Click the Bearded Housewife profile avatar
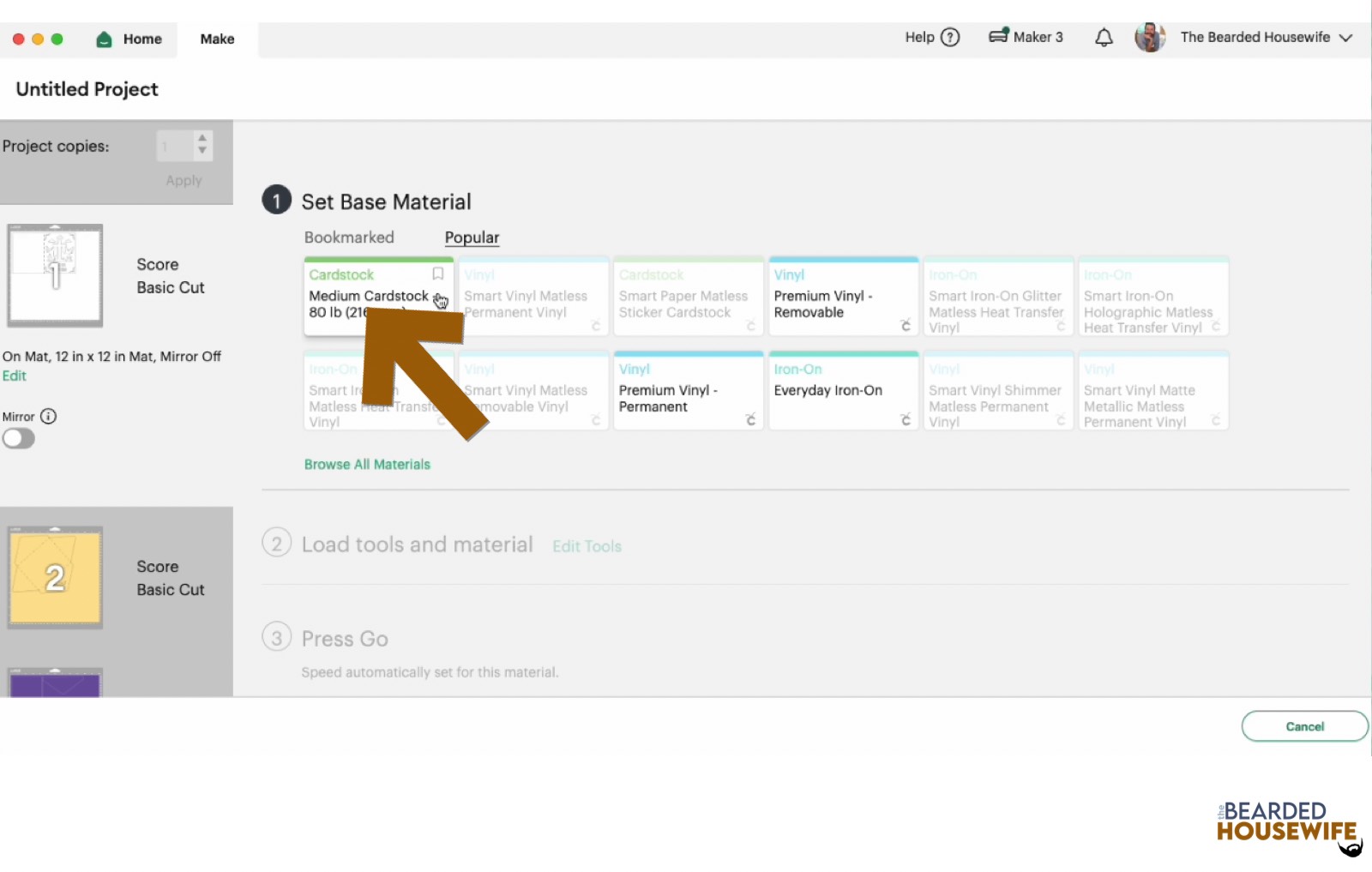 click(x=1149, y=37)
